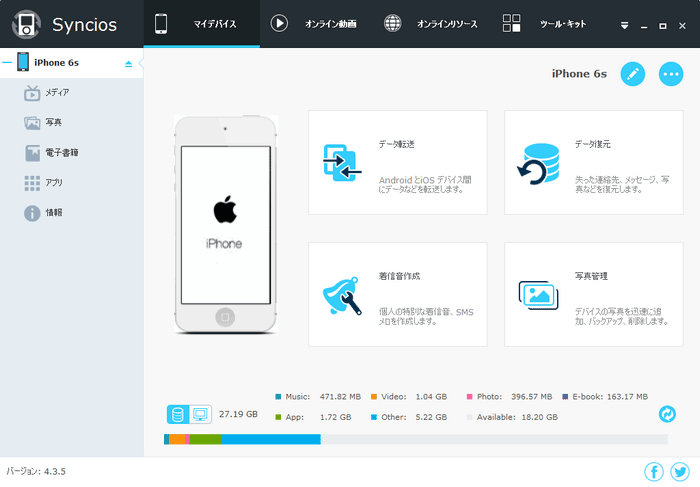Click the green App segment of storage bar
This screenshot has height=487, width=700.
pyautogui.click(x=205, y=439)
